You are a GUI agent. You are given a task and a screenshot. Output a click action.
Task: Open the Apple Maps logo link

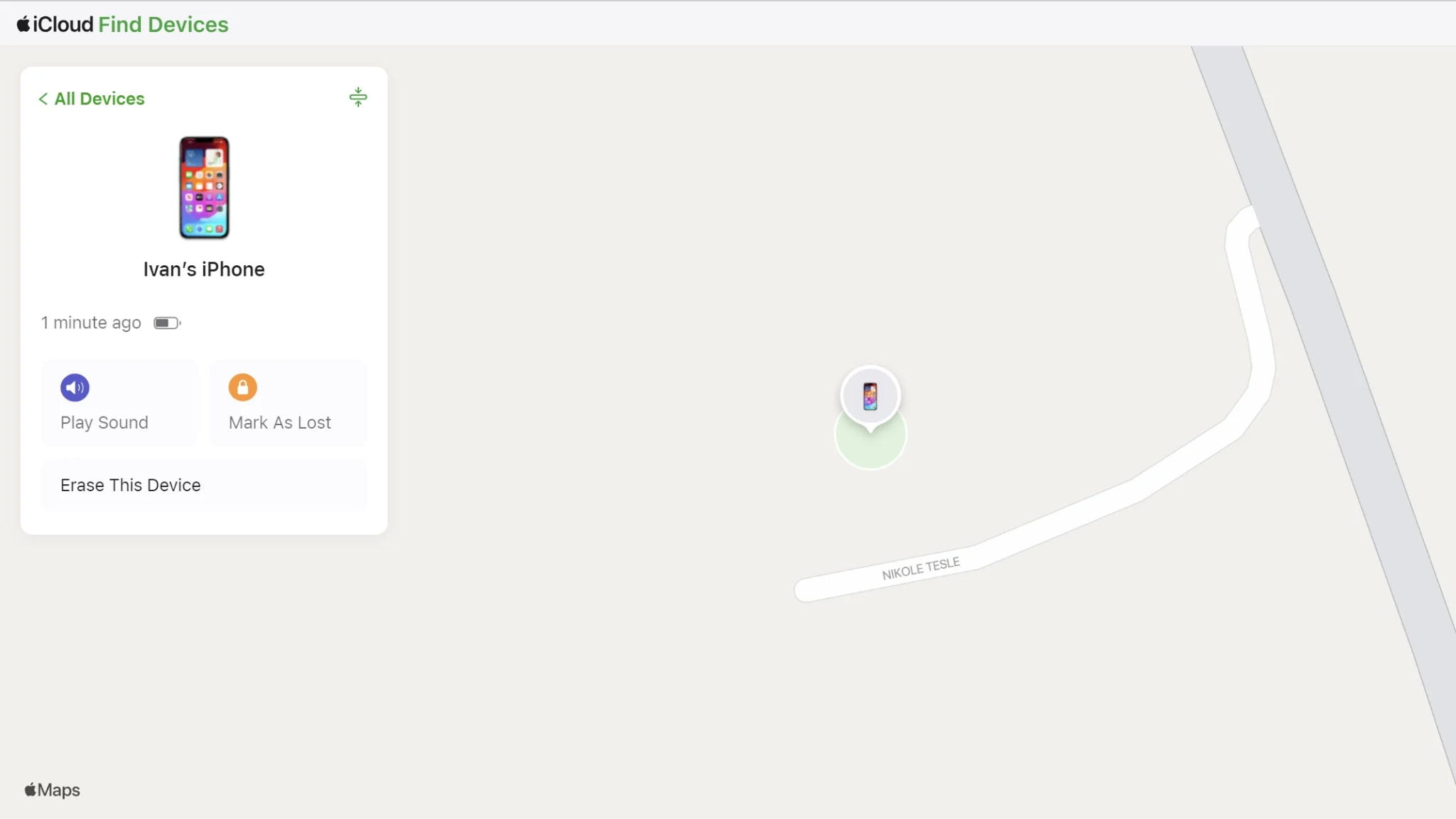coord(53,790)
